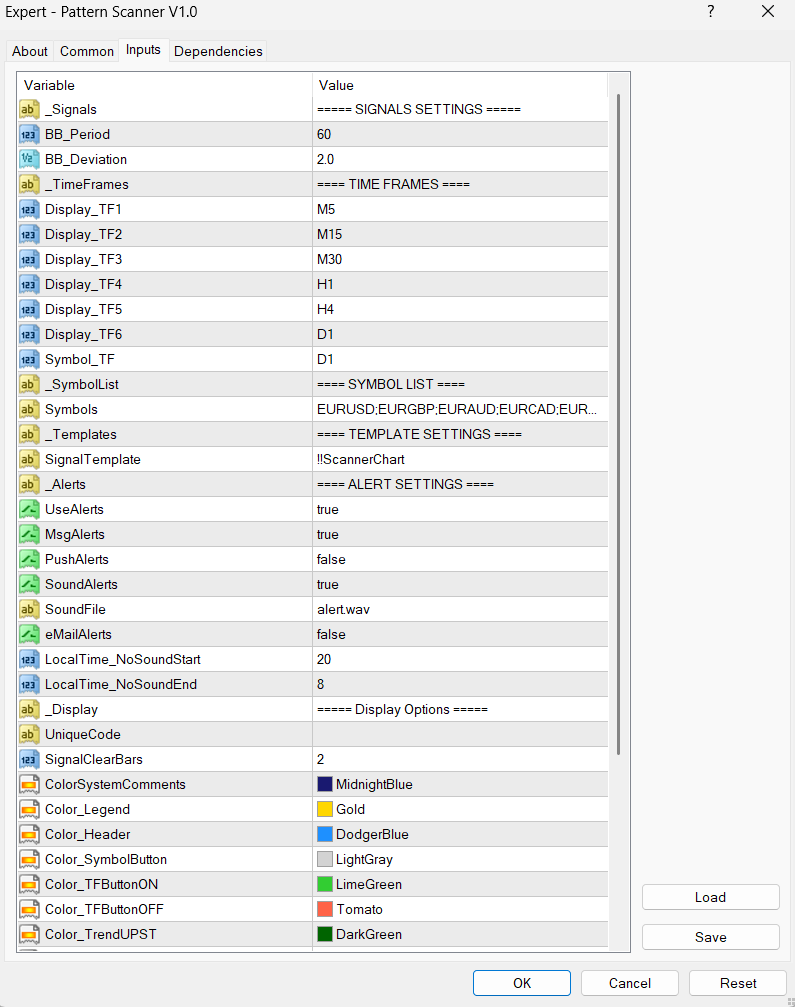The height and width of the screenshot is (1007, 795).
Task: Click the double-type icon next to BB_Deviation
Action: pos(29,159)
